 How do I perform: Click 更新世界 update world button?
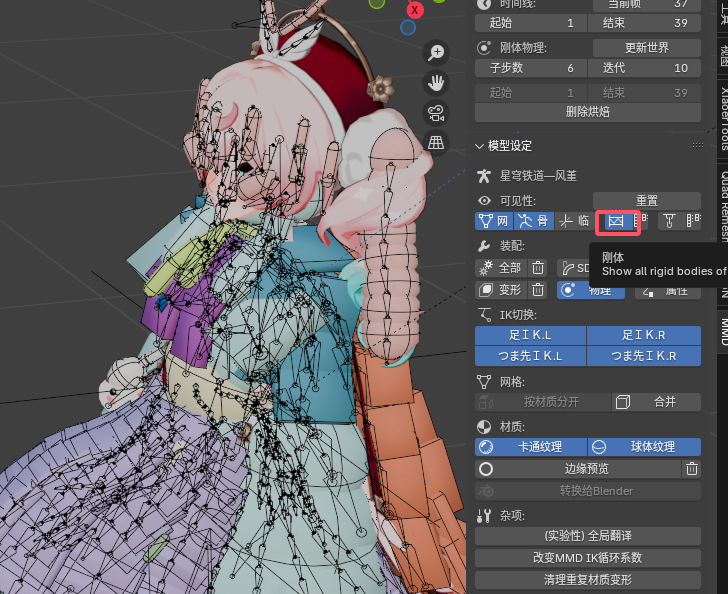(647, 48)
